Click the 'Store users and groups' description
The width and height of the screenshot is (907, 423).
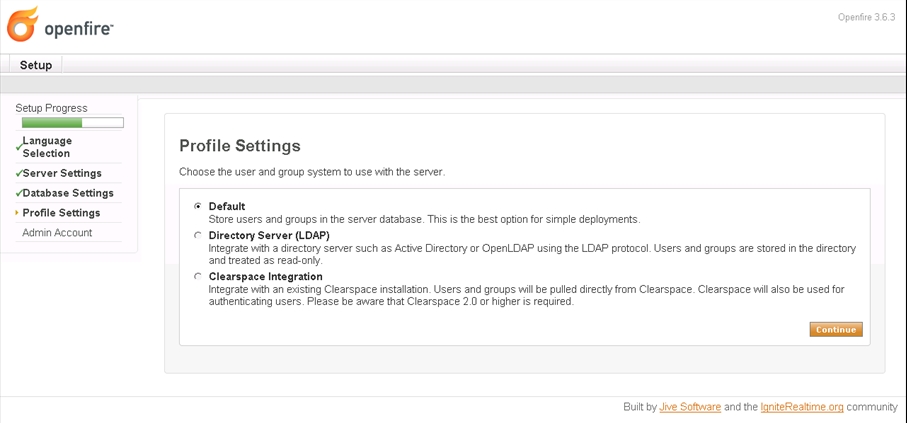(425, 220)
